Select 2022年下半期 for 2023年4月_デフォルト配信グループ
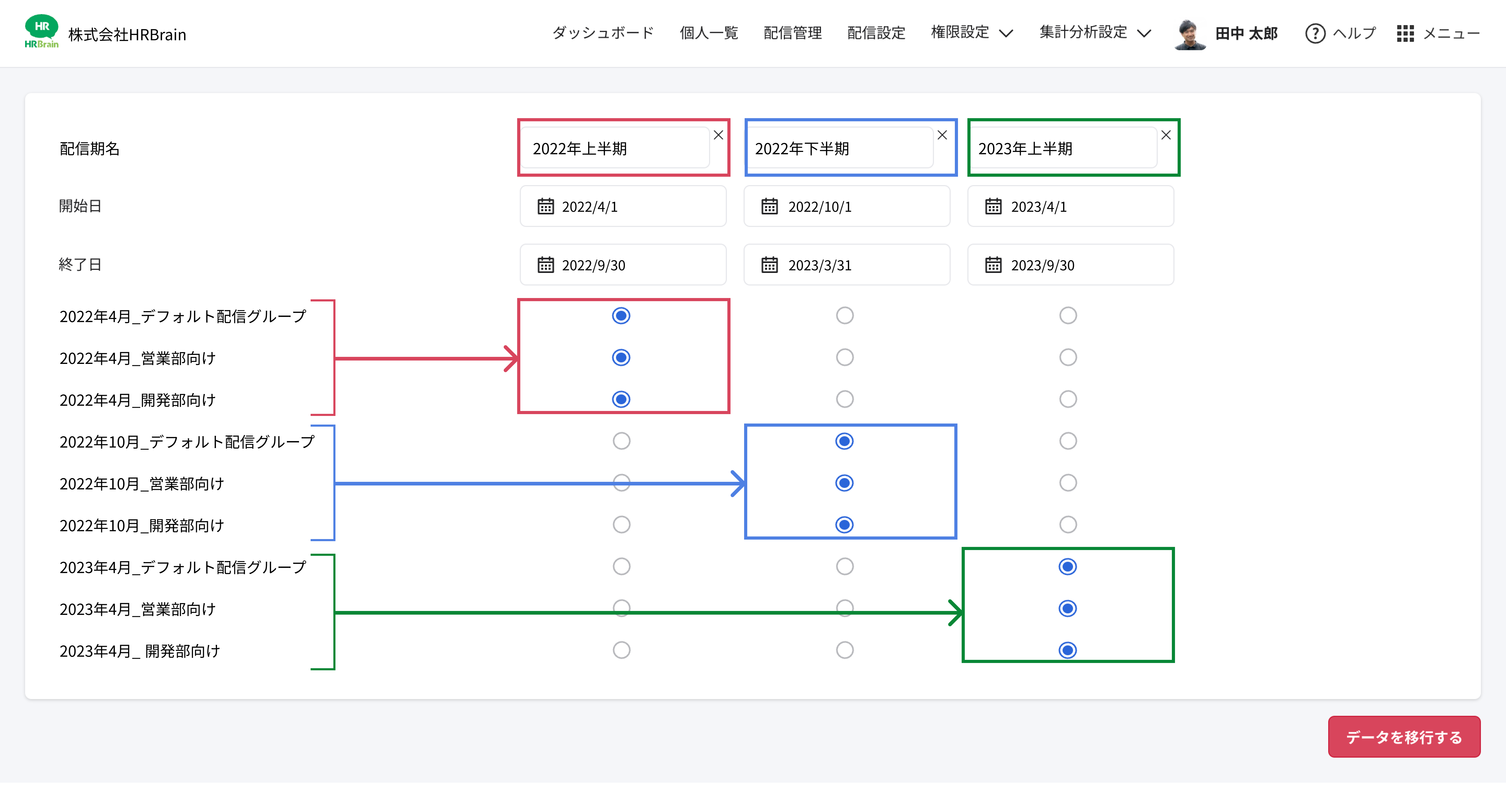This screenshot has width=1506, height=812. pos(844,567)
